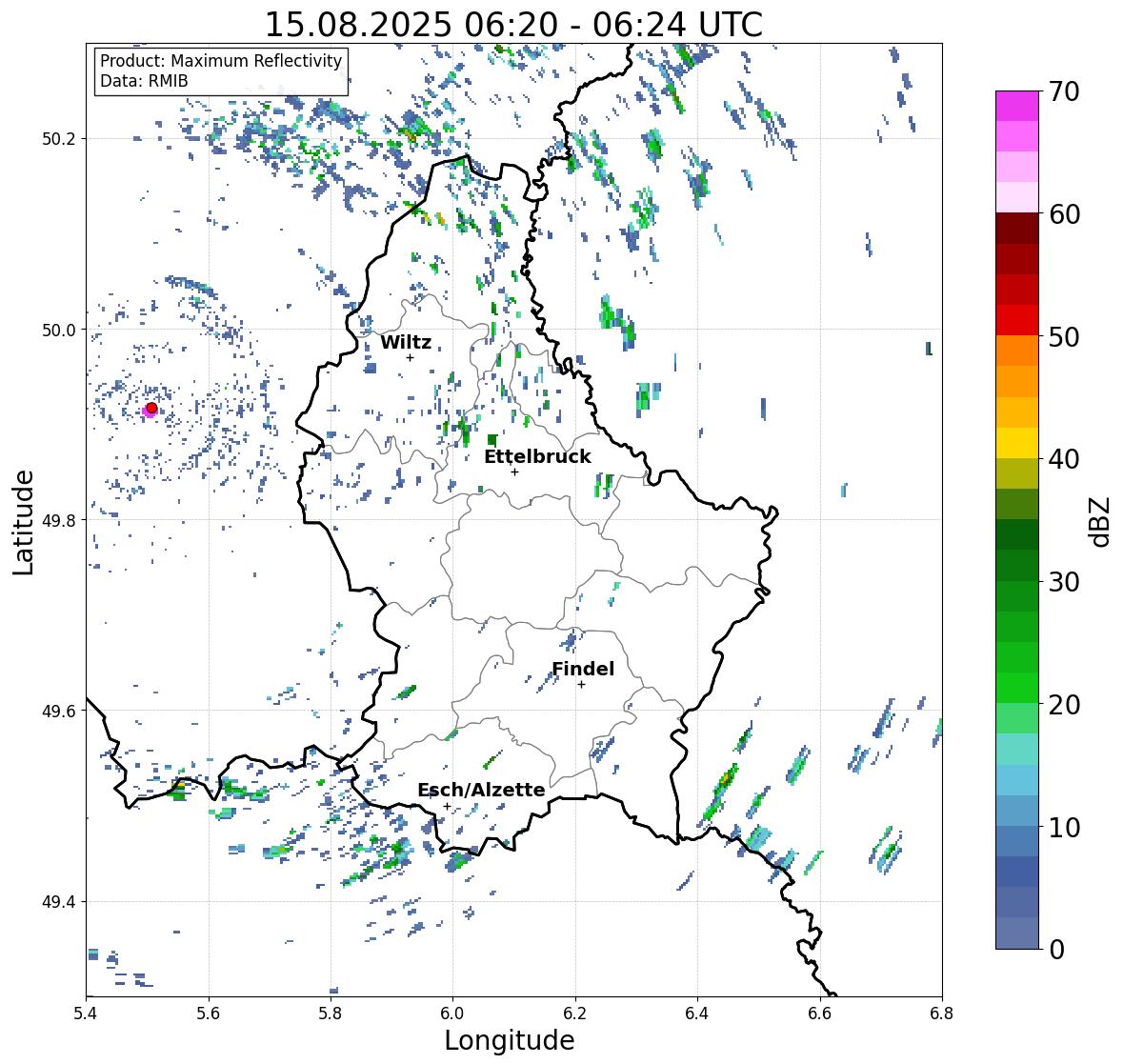This screenshot has width=1123, height=1064.
Task: Click the 6.0 longitude tick label
Action: (452, 1013)
